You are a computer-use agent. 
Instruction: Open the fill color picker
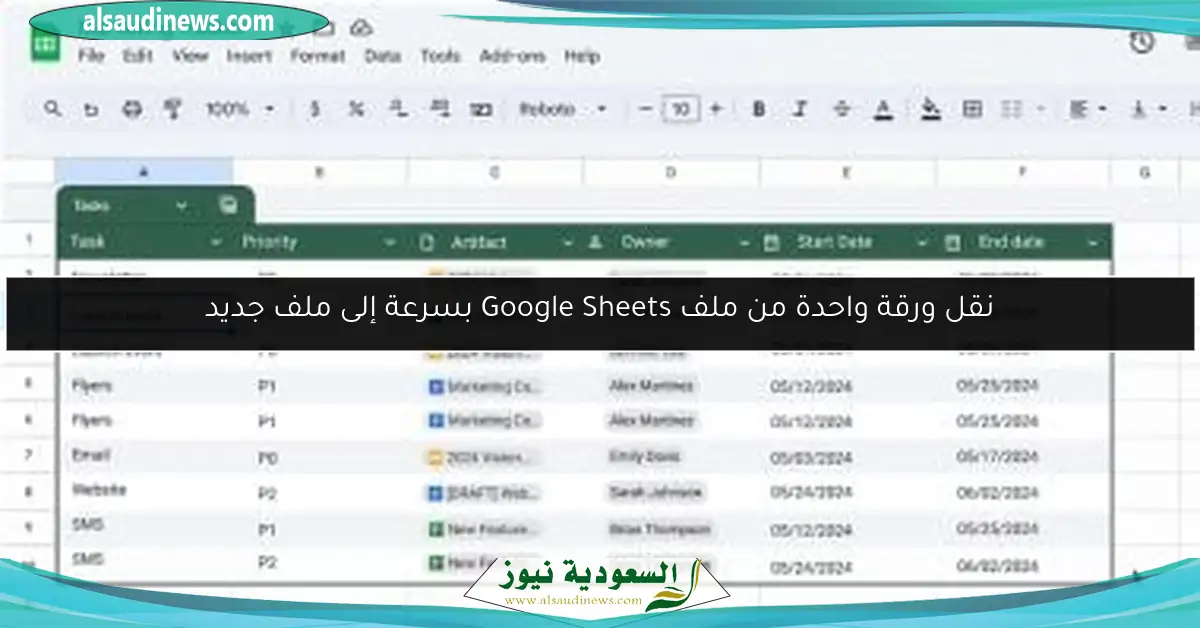point(931,108)
